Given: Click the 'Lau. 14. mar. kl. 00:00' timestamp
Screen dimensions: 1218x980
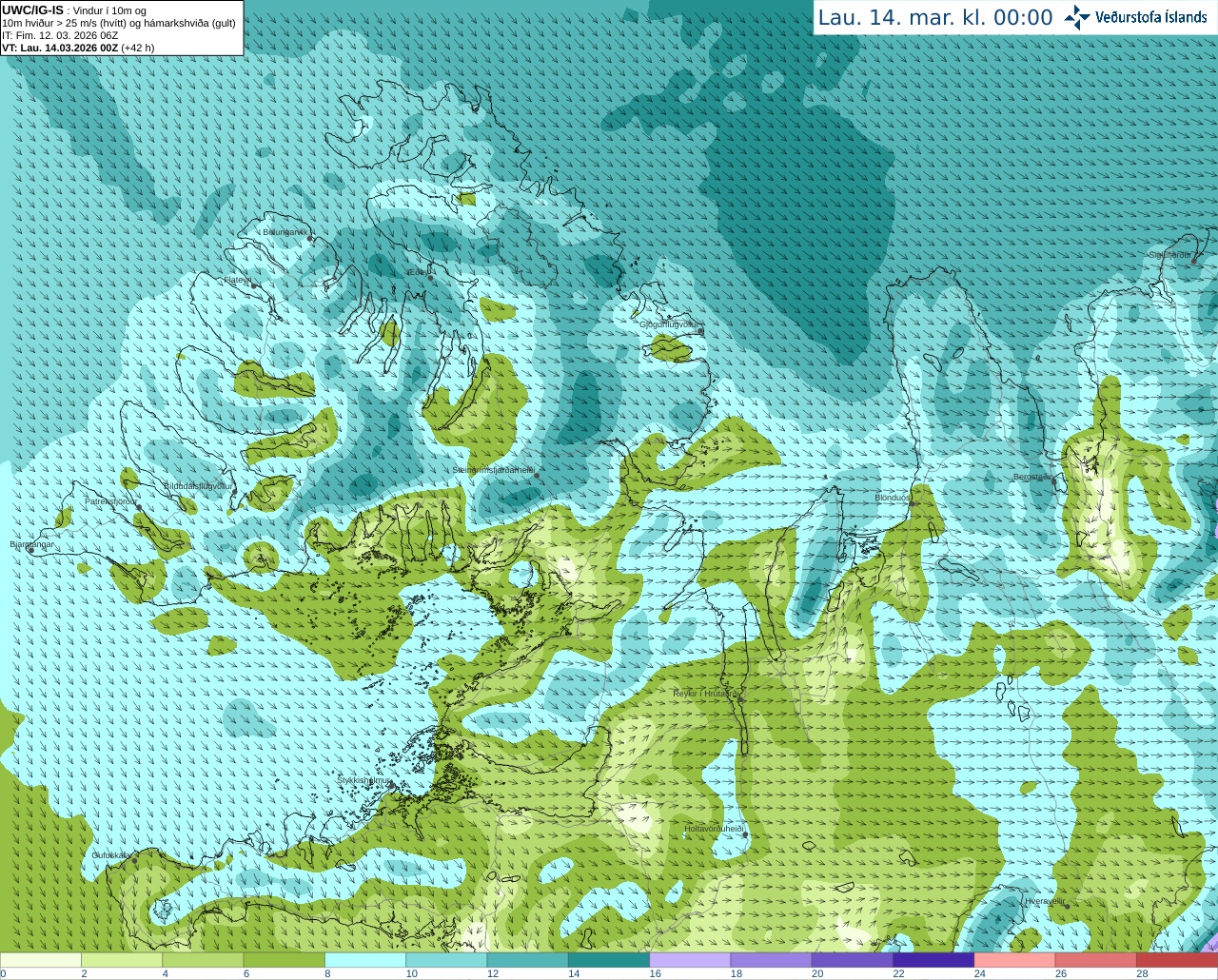Looking at the screenshot, I should point(935,17).
